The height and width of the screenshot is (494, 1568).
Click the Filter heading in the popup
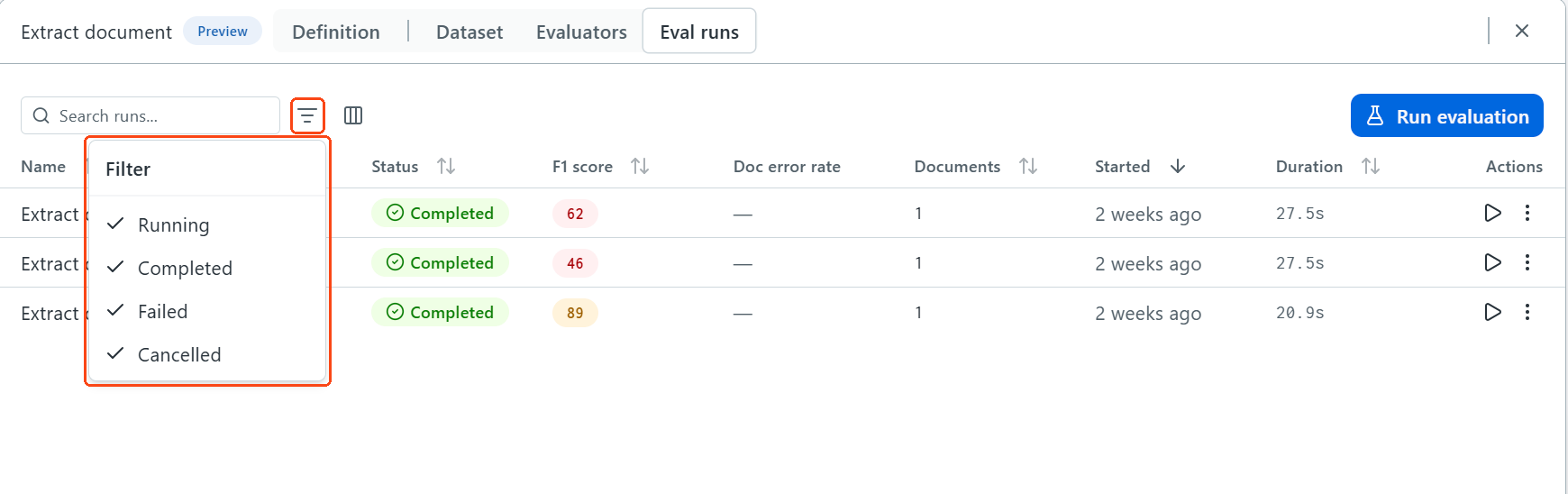(x=128, y=169)
